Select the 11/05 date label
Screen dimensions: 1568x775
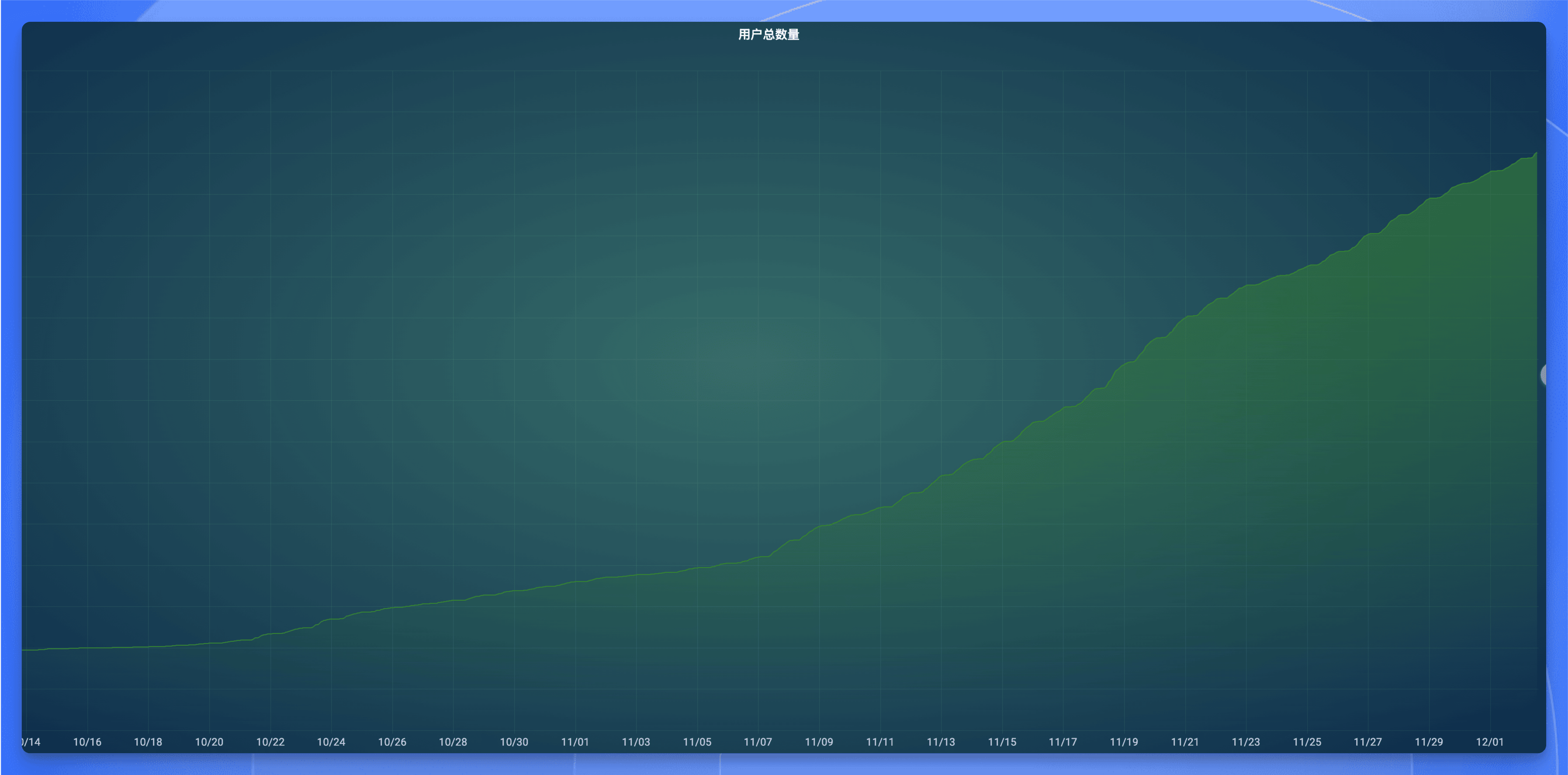tap(697, 741)
